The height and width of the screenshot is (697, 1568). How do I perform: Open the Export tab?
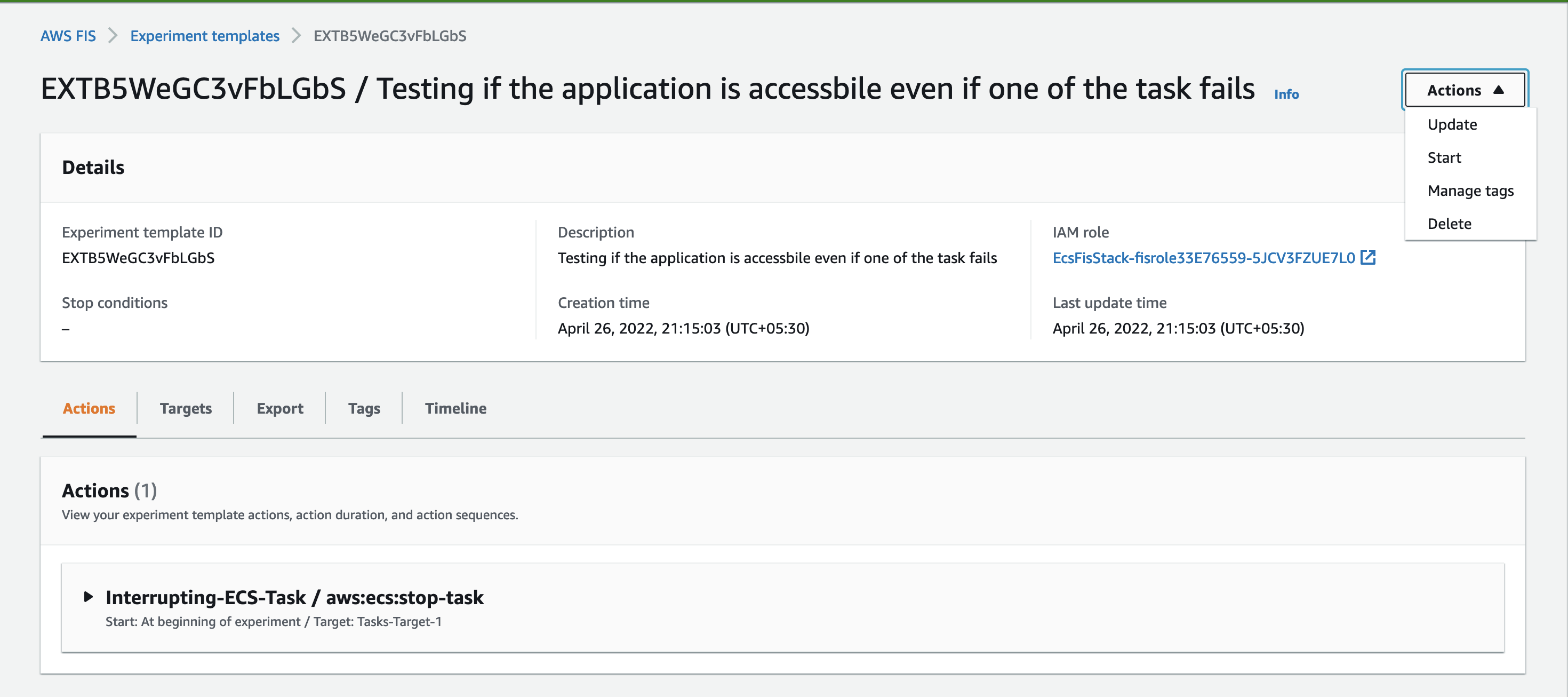click(x=280, y=408)
